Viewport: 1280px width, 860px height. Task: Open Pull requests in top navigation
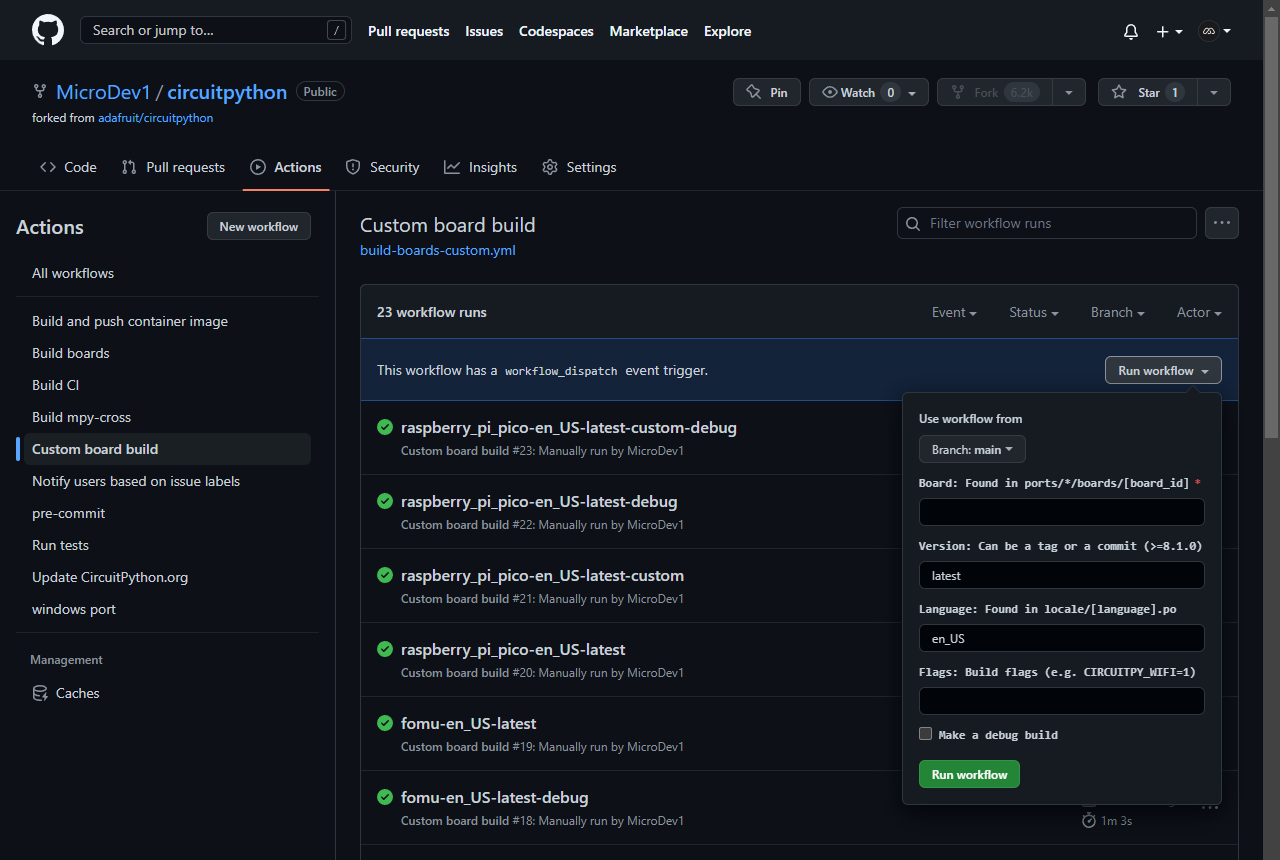[x=409, y=31]
